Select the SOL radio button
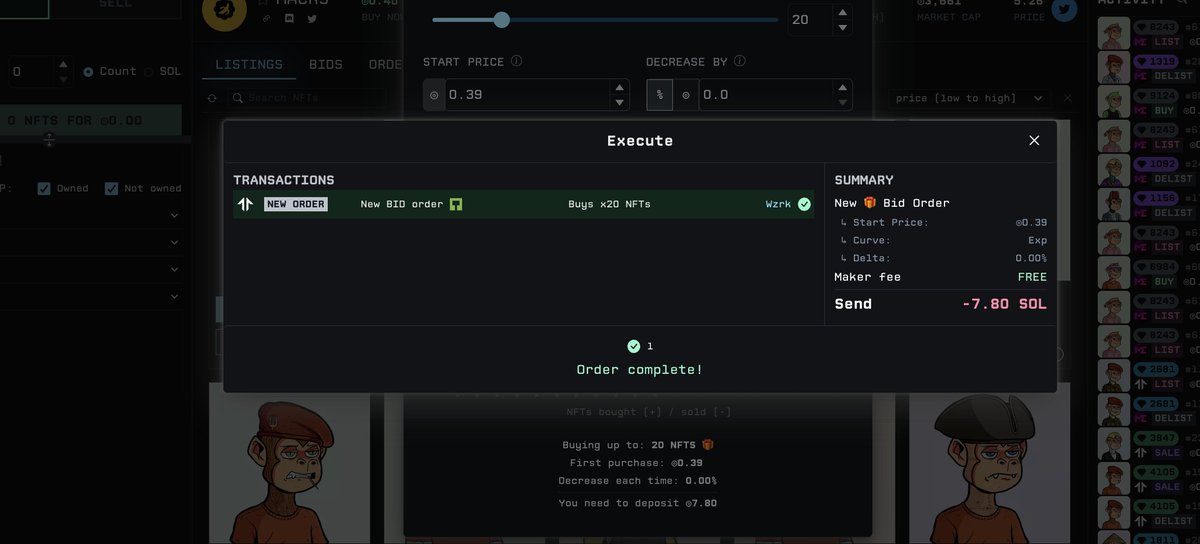 coord(149,72)
